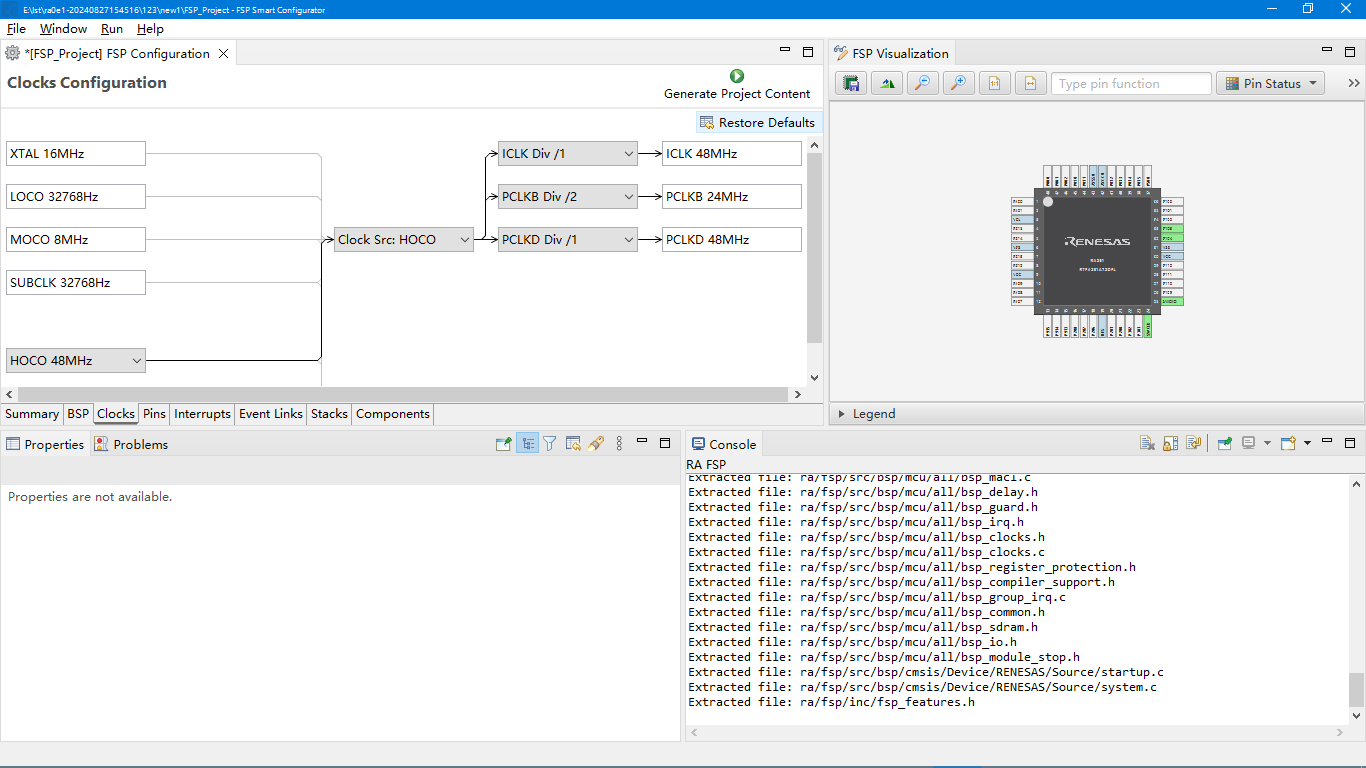Open the Open Console dropdown arrow
Image resolution: width=1366 pixels, height=768 pixels.
[x=1307, y=444]
